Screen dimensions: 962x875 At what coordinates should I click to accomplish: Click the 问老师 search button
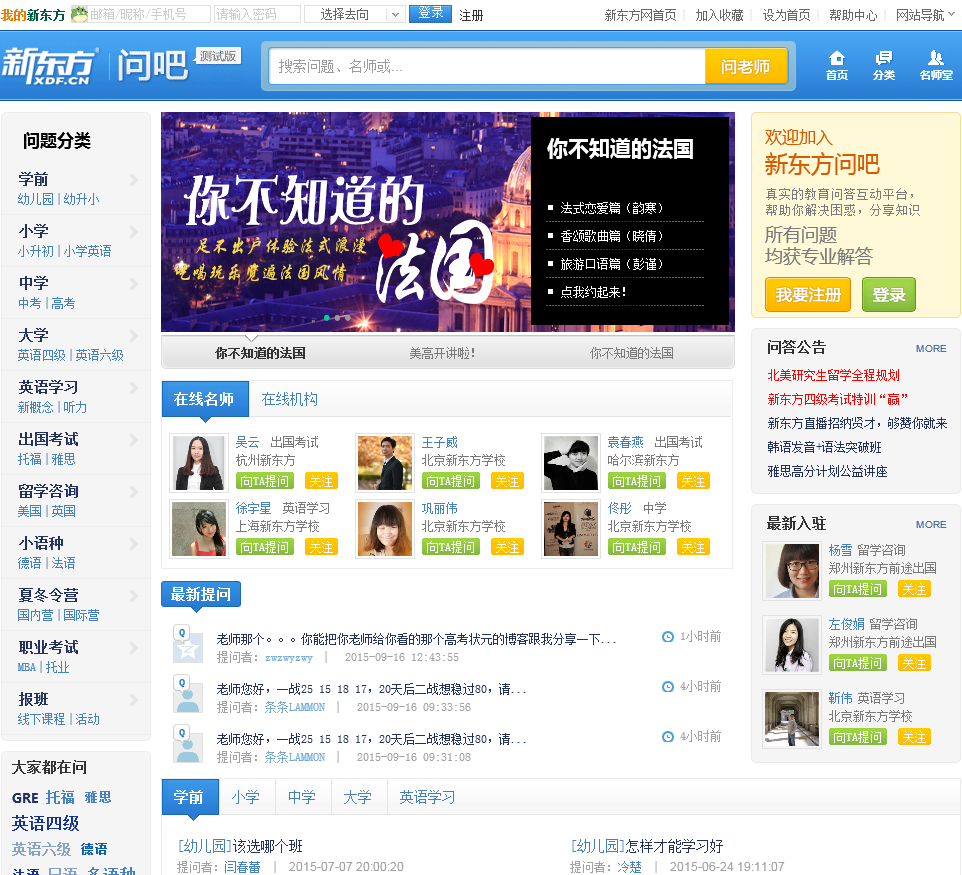coord(745,66)
